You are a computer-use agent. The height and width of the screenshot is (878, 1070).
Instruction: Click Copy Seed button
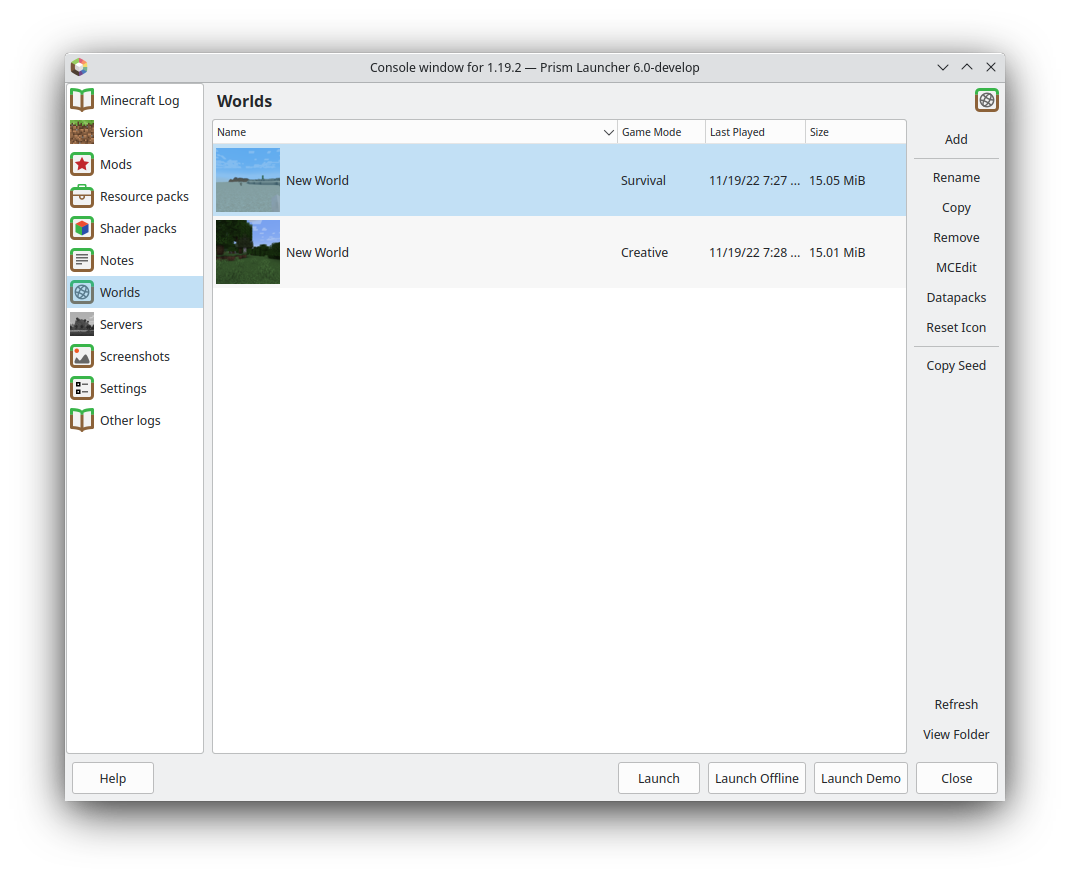(x=956, y=365)
